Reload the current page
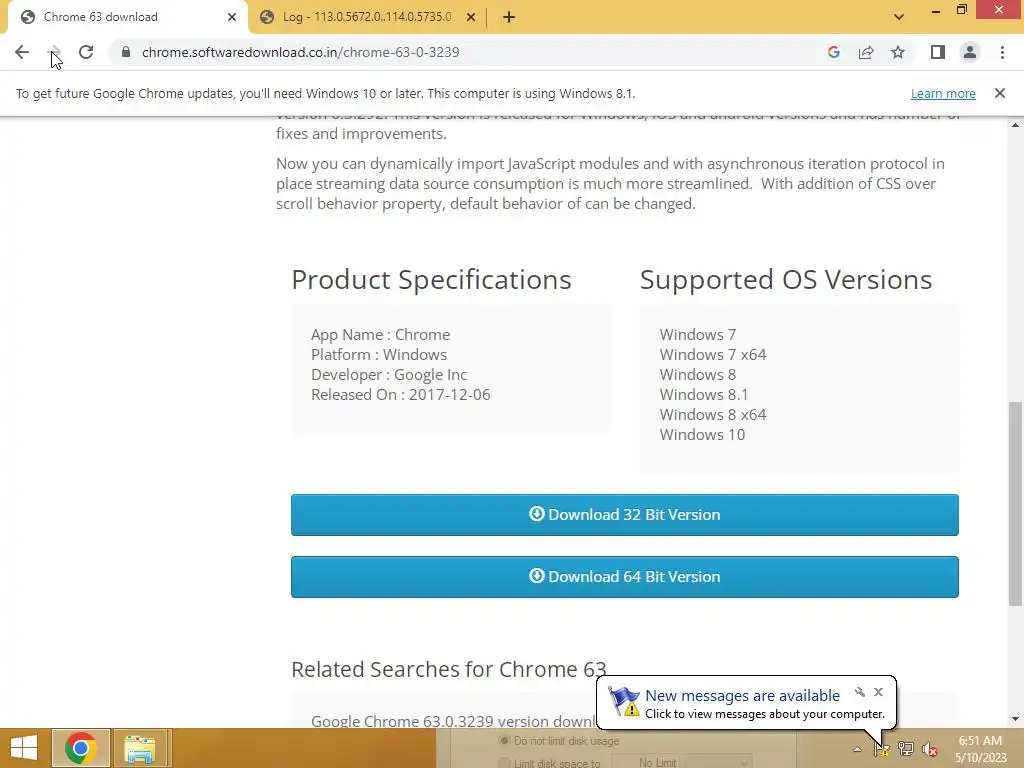Screen dimensions: 1024x768 pyautogui.click(x=86, y=52)
